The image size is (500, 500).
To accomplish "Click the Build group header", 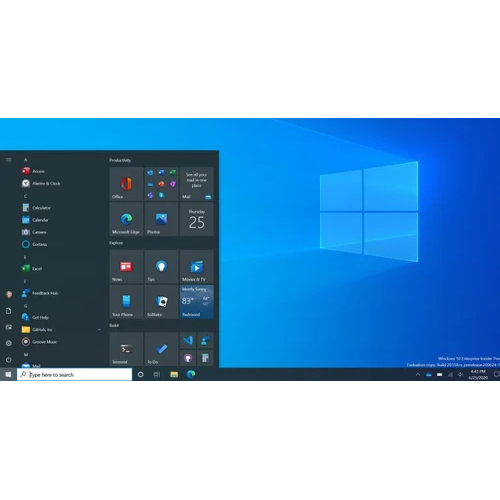I will click(114, 325).
